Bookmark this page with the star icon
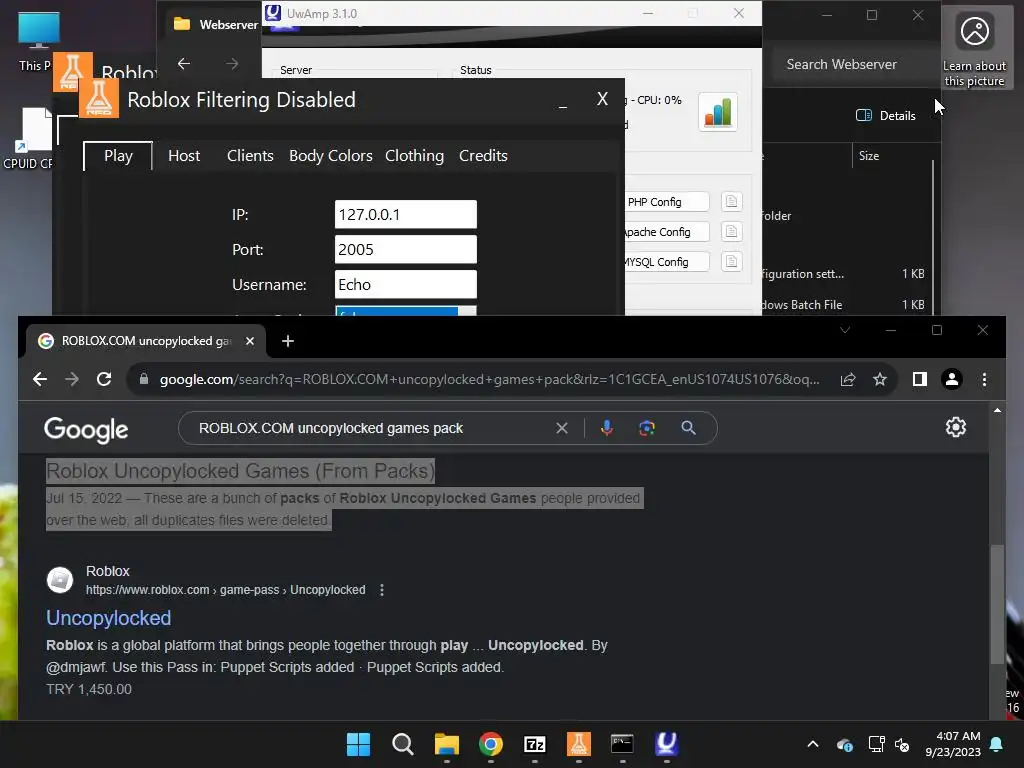Screen dimensions: 1024x768 (x=880, y=379)
